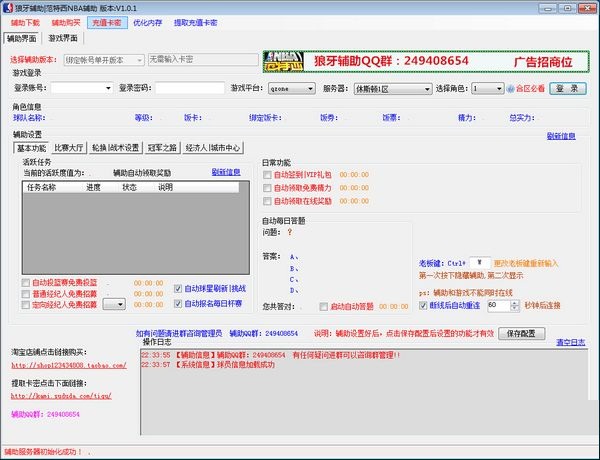This screenshot has height=460, width=600.
Task: Uncheck 自动报名每日杯赛 checkbox
Action: [178, 303]
